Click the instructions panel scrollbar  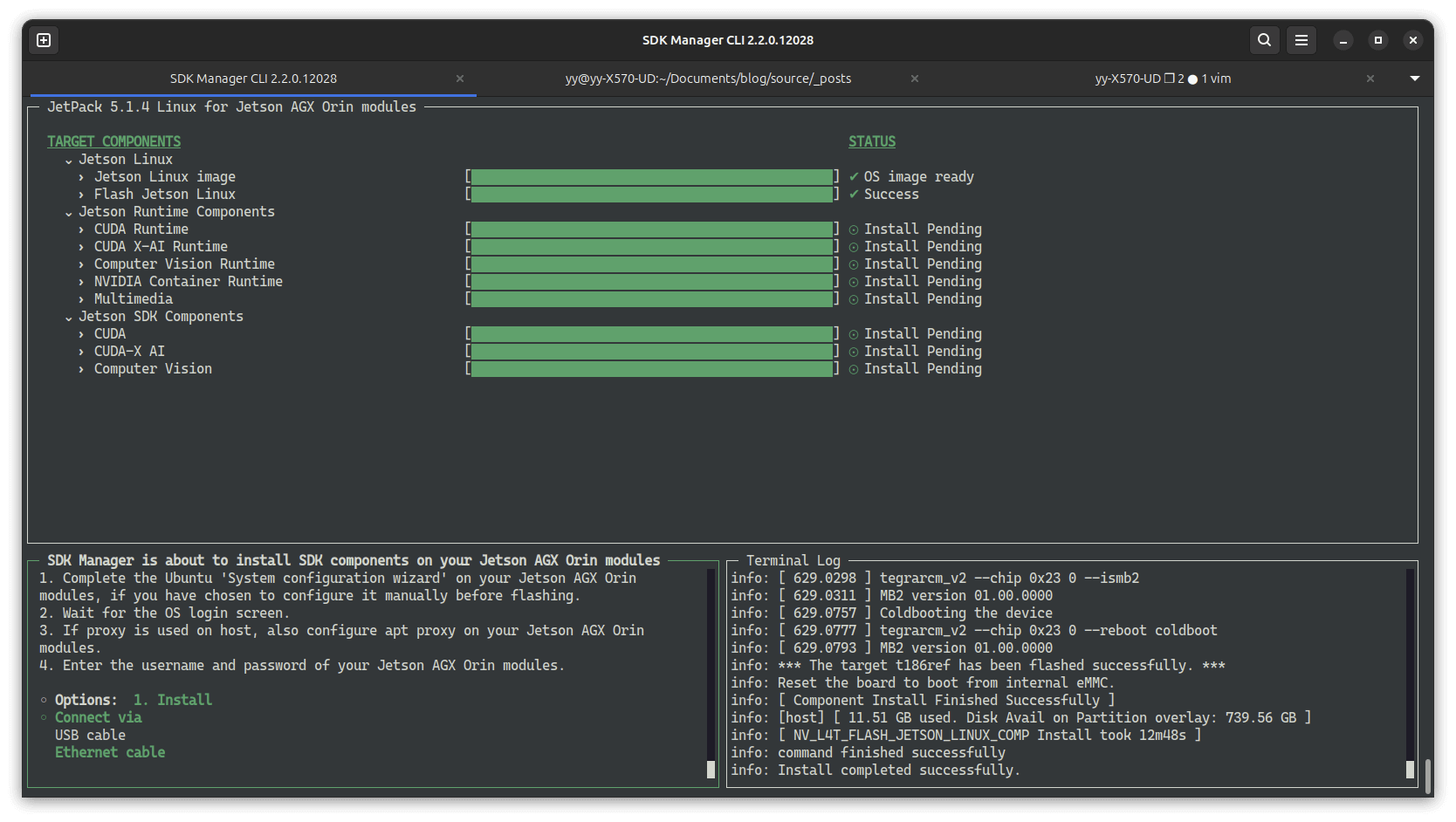pos(711,674)
